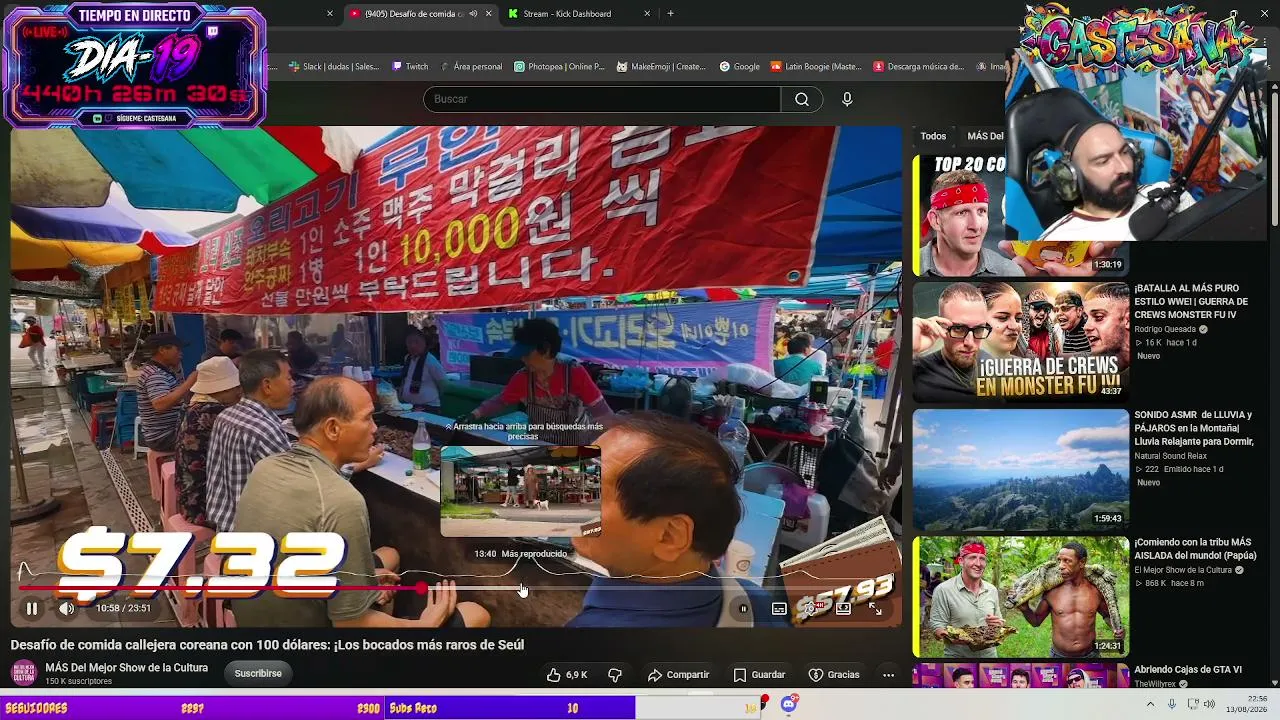Open the Guerra de Crews Monster FU IV thumbnail
The width and height of the screenshot is (1280, 720).
(x=1020, y=342)
